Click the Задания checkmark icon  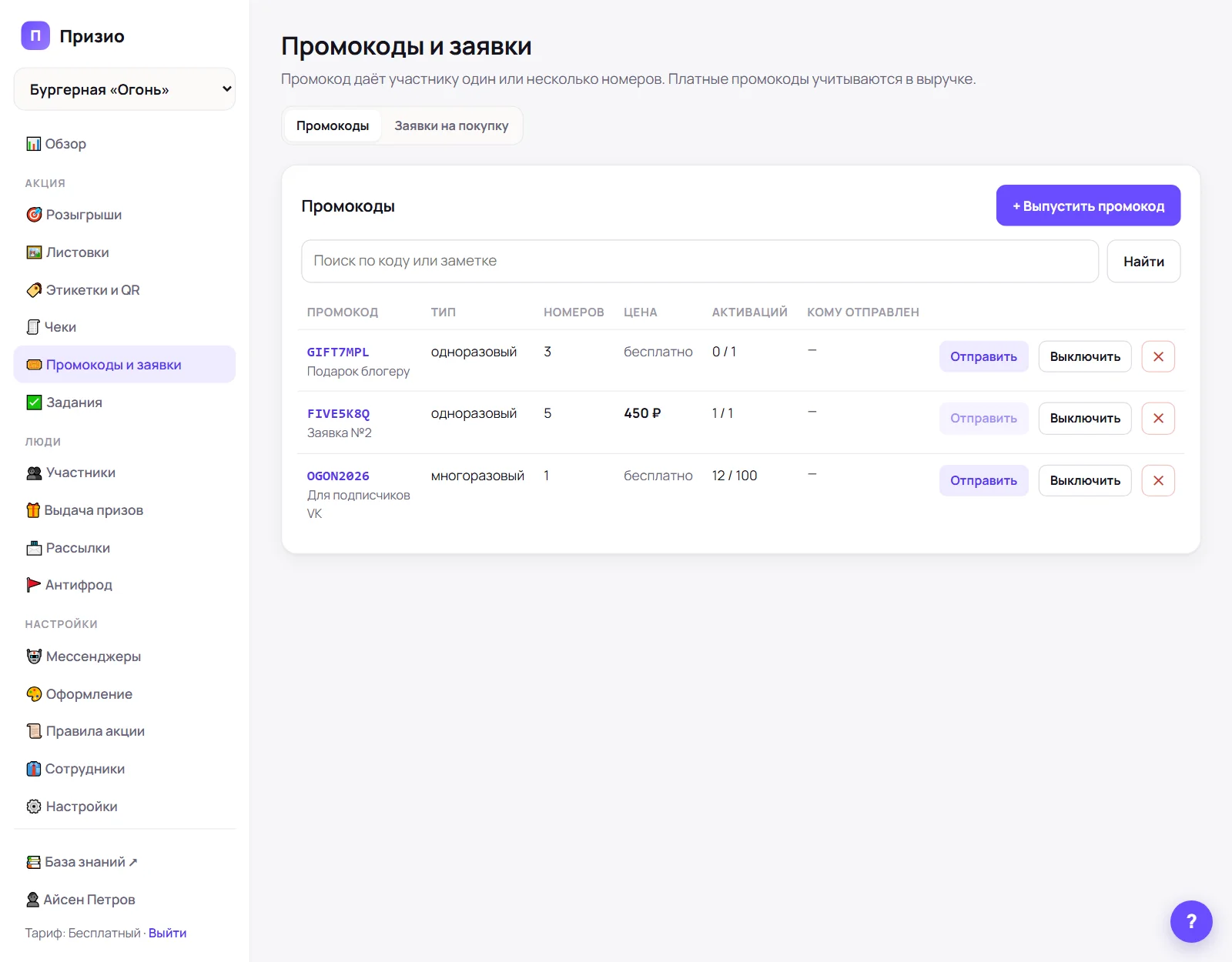(x=34, y=403)
